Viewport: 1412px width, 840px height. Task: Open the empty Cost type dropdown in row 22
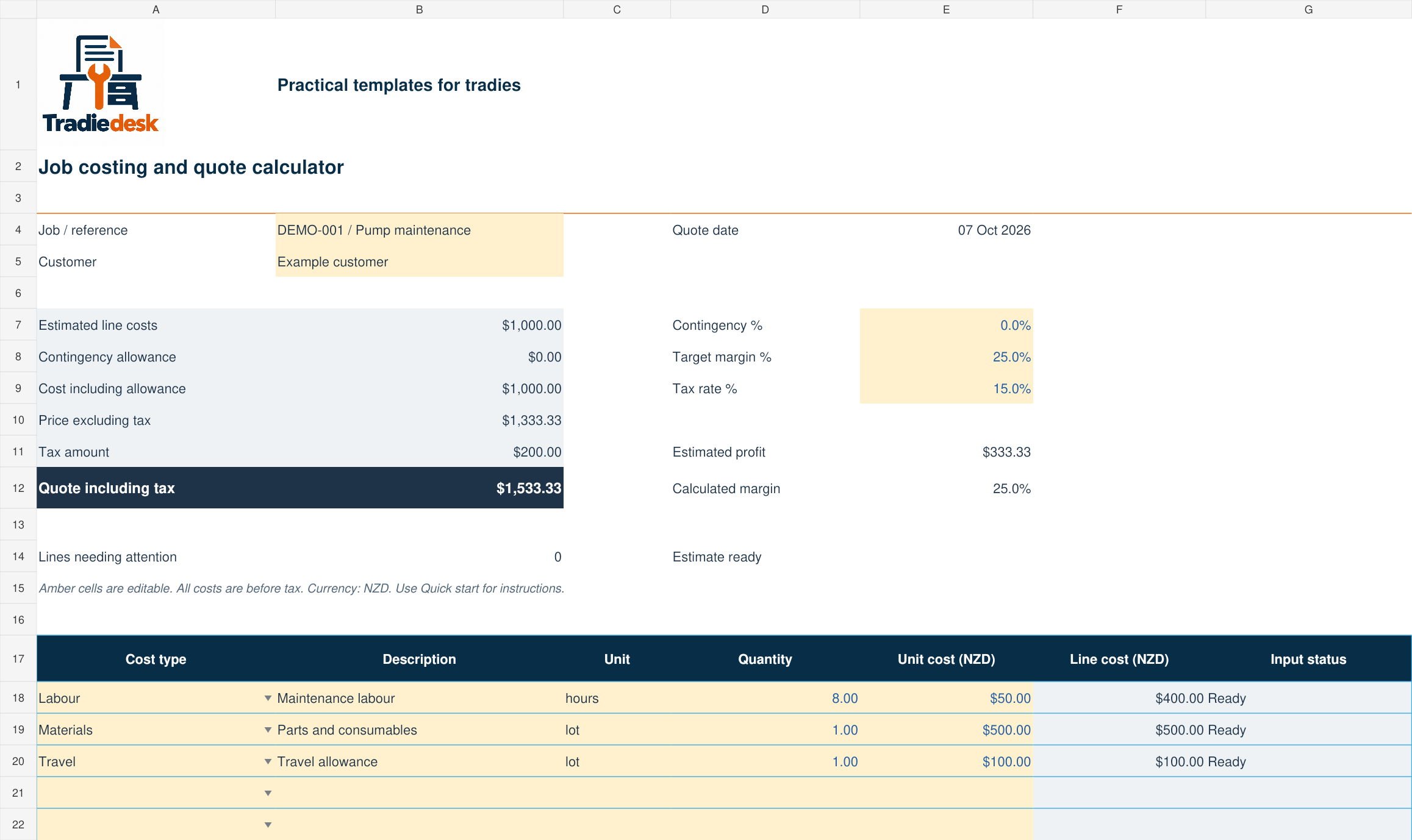click(268, 825)
